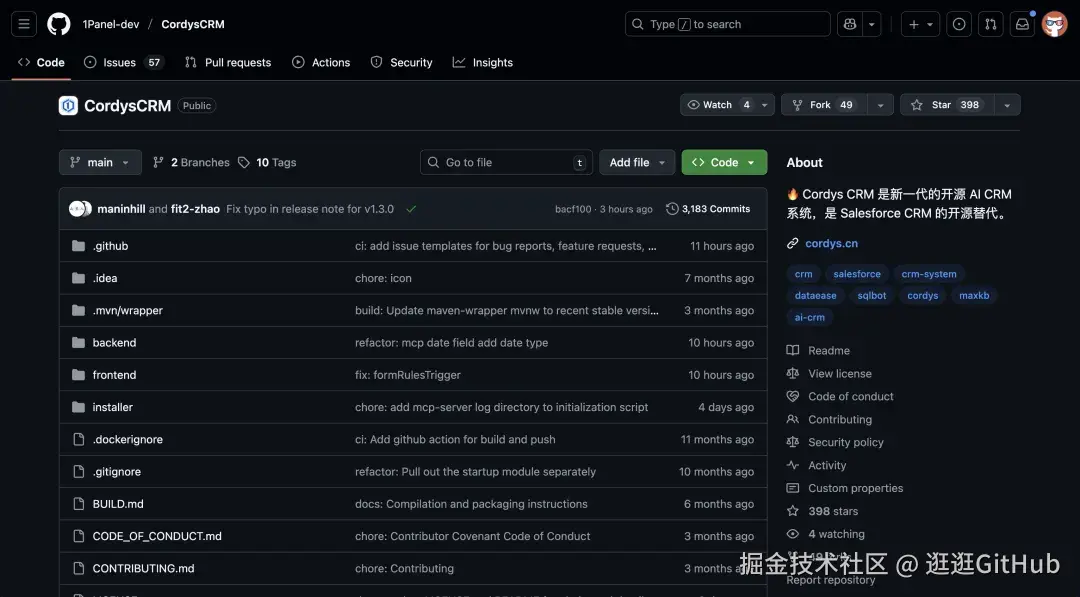Open the .gitignore file
The width and height of the screenshot is (1080, 597).
point(116,472)
